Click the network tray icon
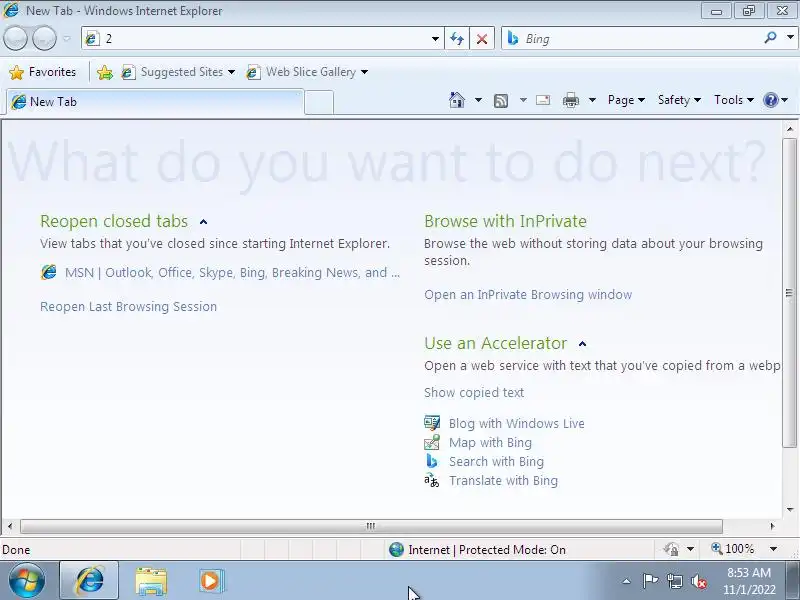The image size is (800, 600). pos(674,581)
